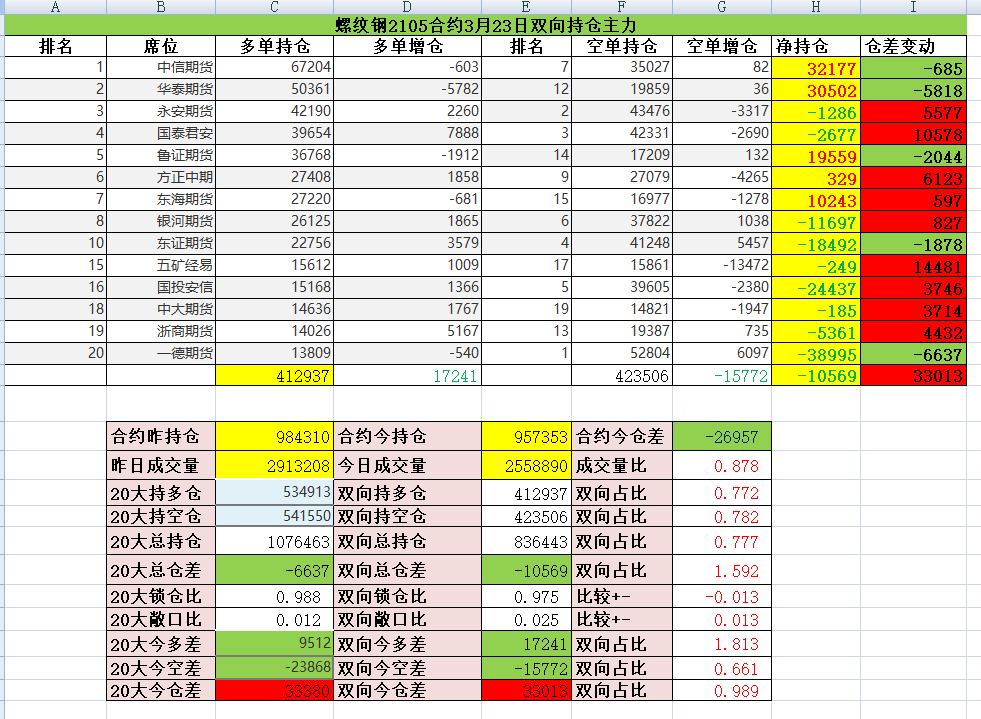Image resolution: width=981 pixels, height=719 pixels.
Task: Click the column A header
Action: pyautogui.click(x=55, y=7)
